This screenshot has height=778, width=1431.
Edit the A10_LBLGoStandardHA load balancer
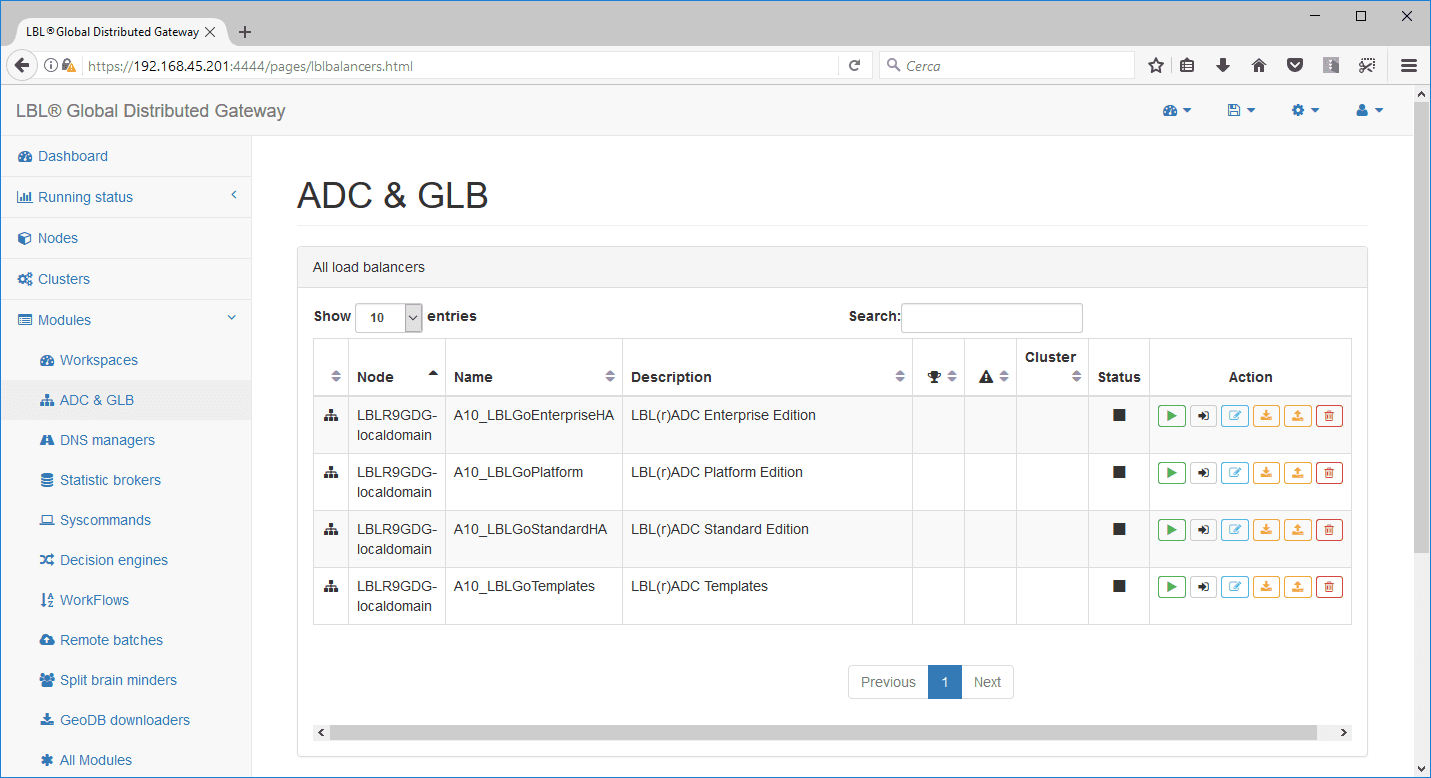click(1235, 530)
